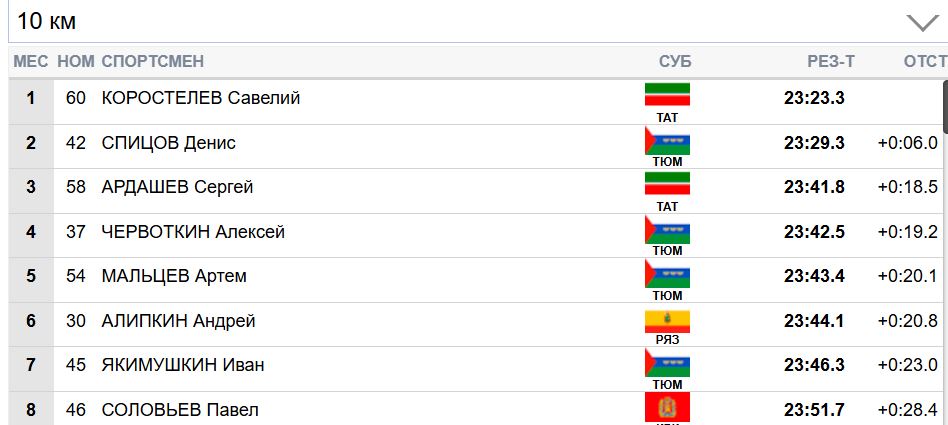Click Tatarstan flag beside Ardashev
The width and height of the screenshot is (948, 425).
(x=667, y=184)
